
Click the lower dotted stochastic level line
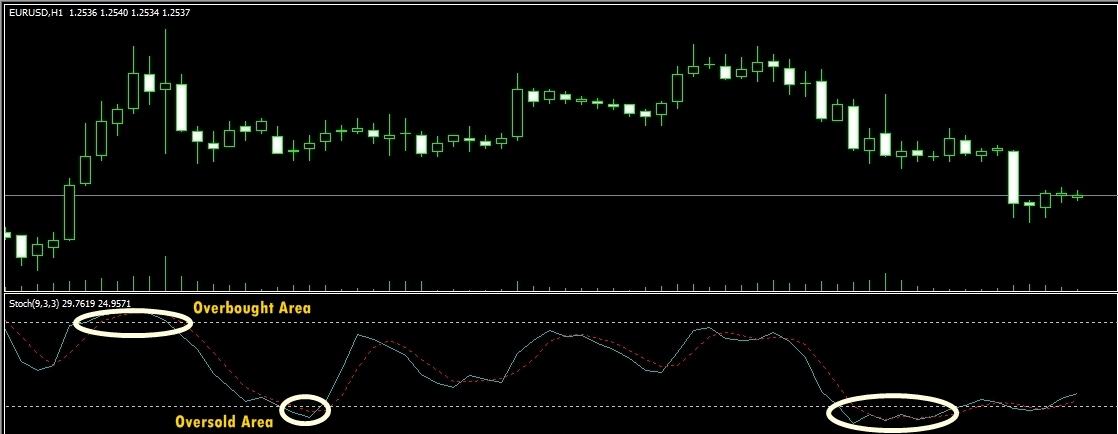600,406
